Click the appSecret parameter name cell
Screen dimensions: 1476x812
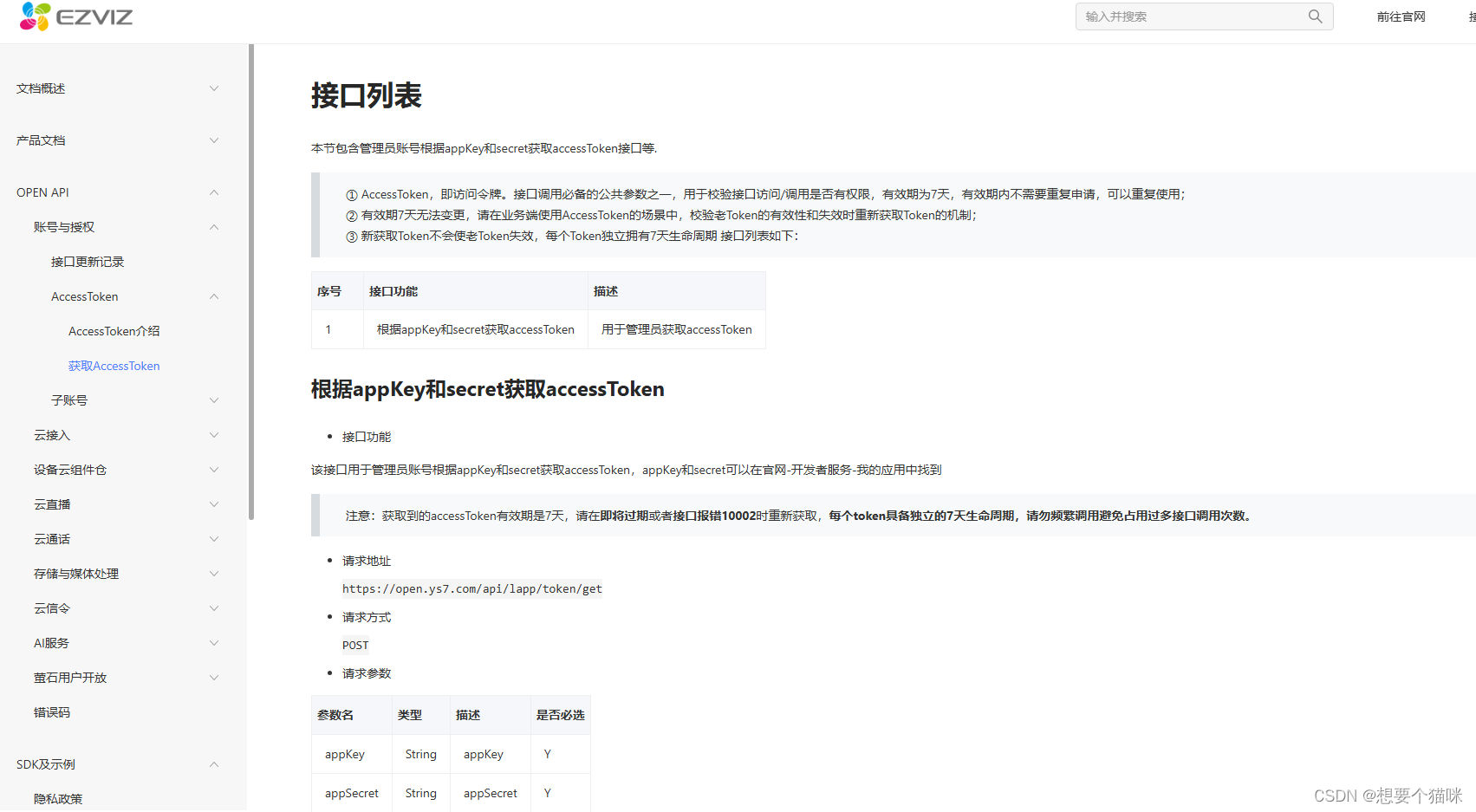click(x=352, y=793)
